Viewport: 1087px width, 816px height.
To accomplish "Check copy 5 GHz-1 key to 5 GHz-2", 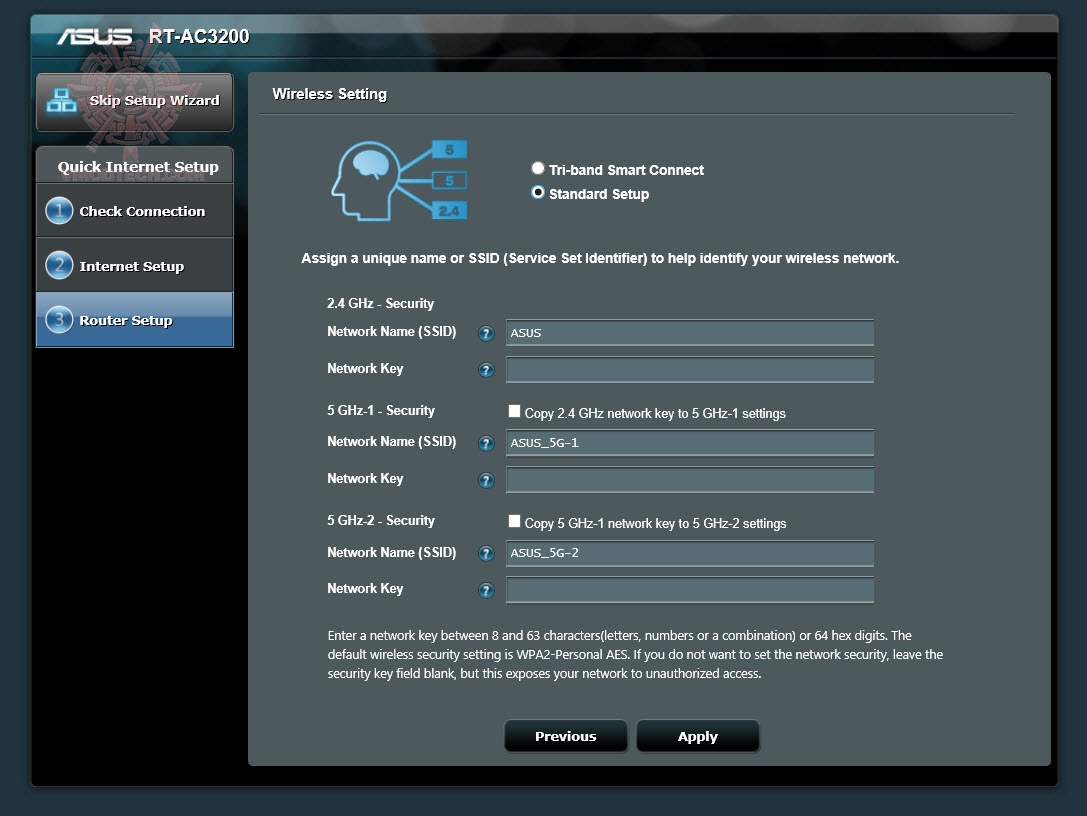I will pos(514,521).
